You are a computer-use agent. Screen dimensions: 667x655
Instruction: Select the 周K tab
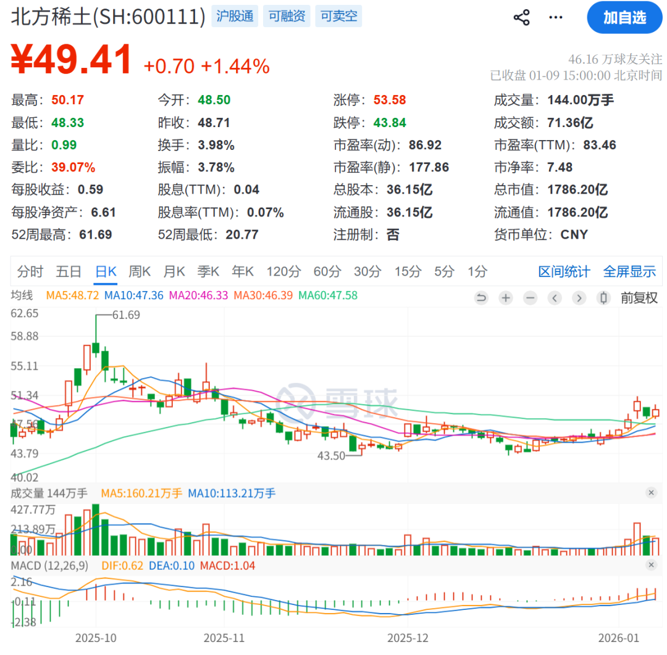tap(139, 271)
